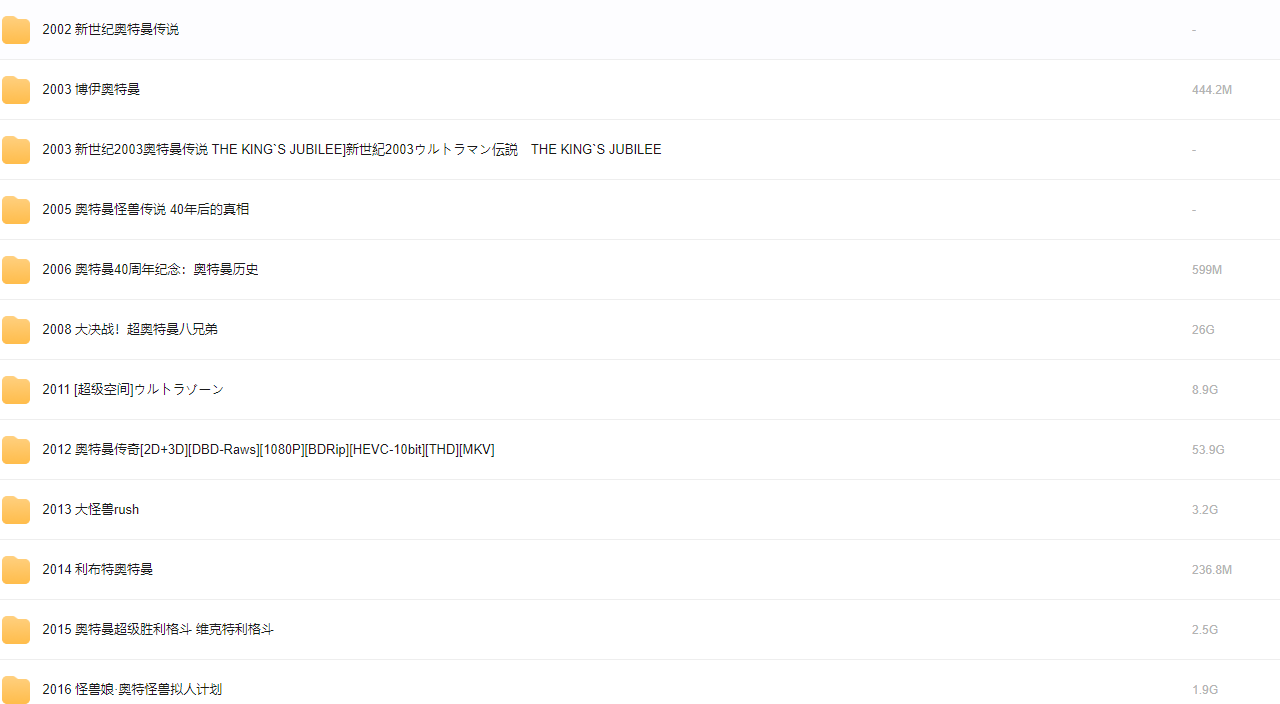Viewport: 1280px width, 704px height.
Task: Open 2016 怪兽娘·奥特怪兽拟人计划 name
Action: [132, 690]
